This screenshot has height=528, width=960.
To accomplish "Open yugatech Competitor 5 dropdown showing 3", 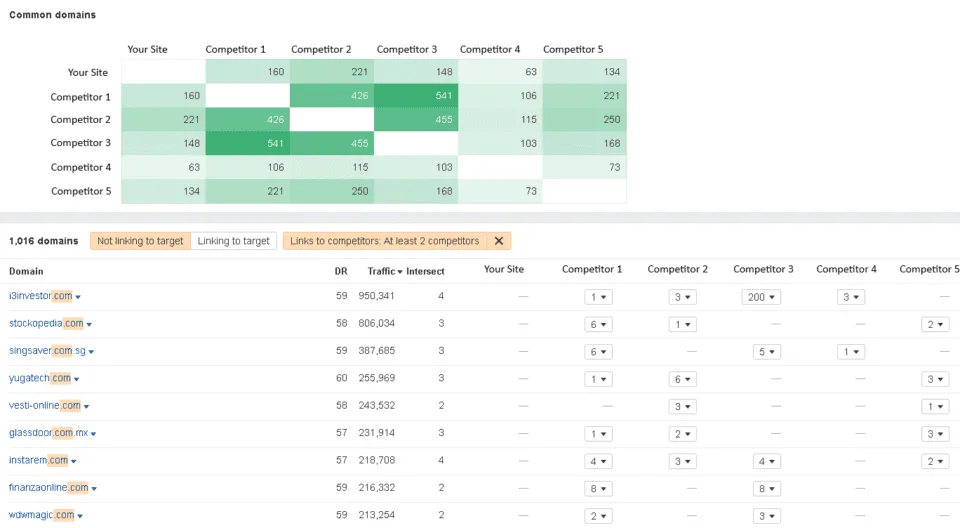I will (935, 379).
